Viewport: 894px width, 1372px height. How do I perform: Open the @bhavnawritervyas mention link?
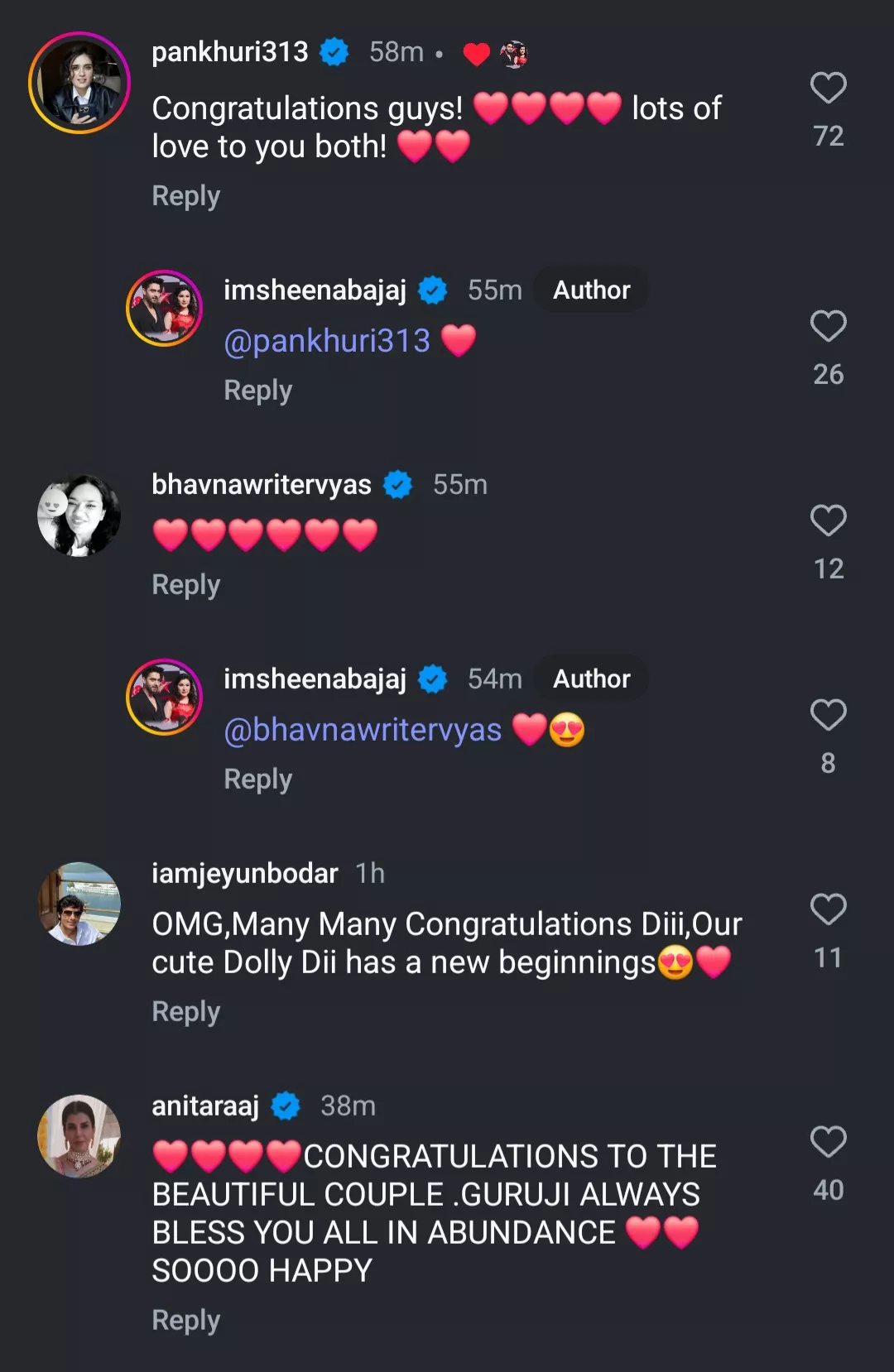363,730
